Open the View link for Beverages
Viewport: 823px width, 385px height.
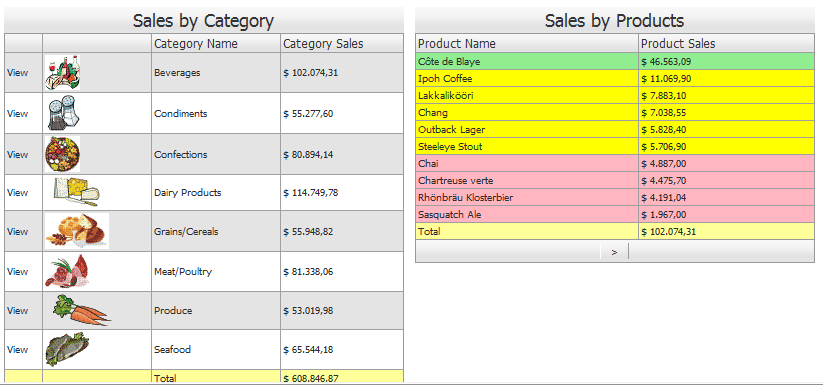coord(17,73)
